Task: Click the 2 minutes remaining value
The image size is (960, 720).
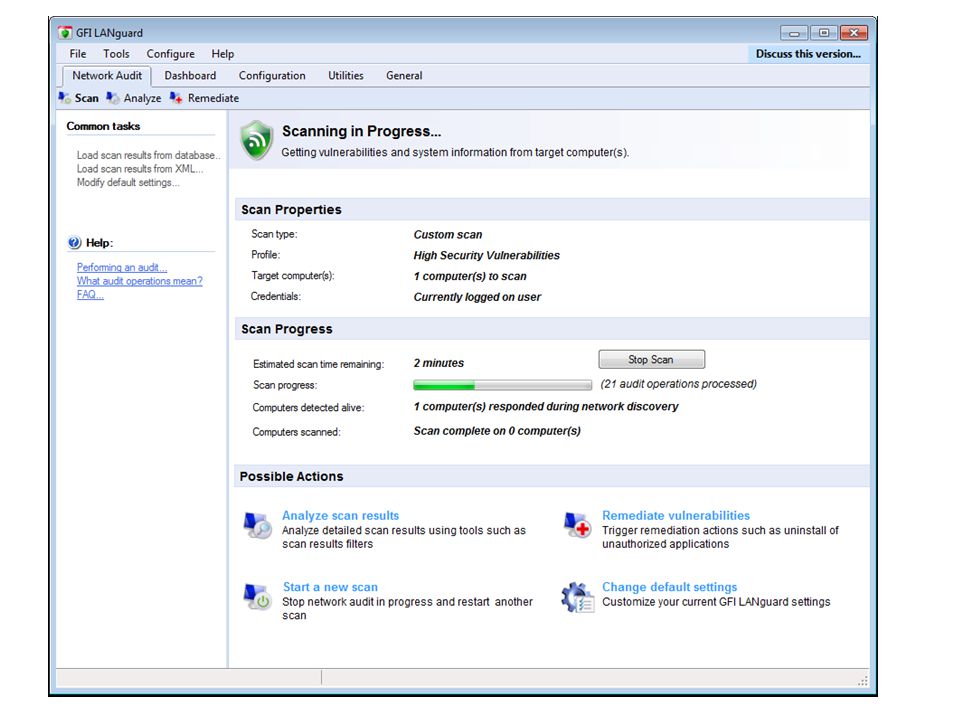Action: click(438, 363)
